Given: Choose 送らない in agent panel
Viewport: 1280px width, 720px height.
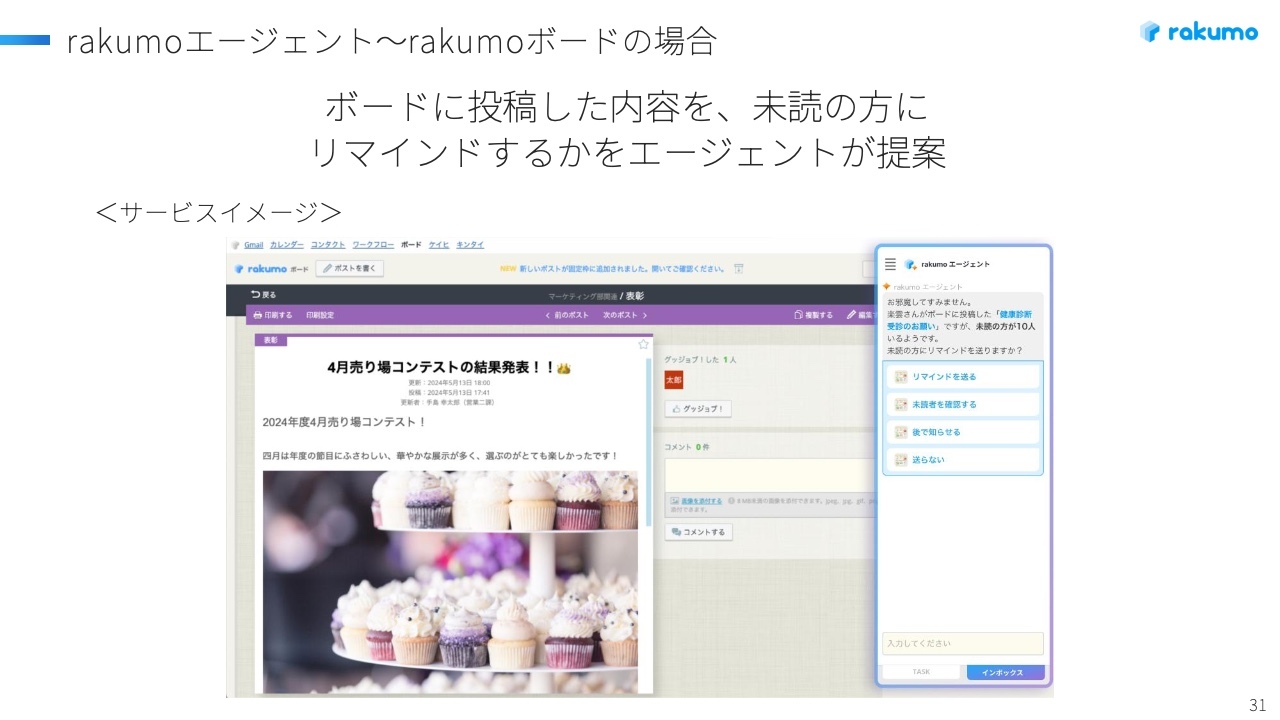Looking at the screenshot, I should 963,460.
